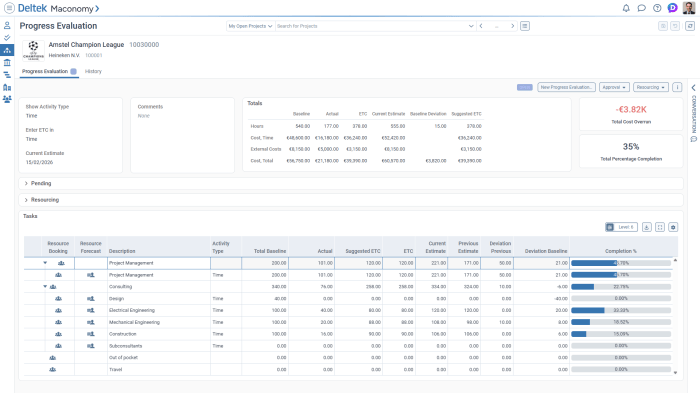Click the New Progress Evaluation button
Image resolution: width=700 pixels, height=393 pixels.
pyautogui.click(x=566, y=87)
